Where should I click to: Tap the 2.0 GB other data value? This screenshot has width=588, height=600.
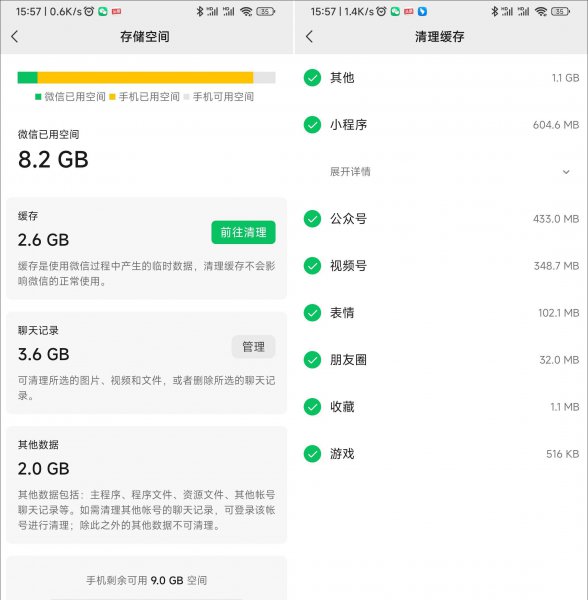coord(43,469)
